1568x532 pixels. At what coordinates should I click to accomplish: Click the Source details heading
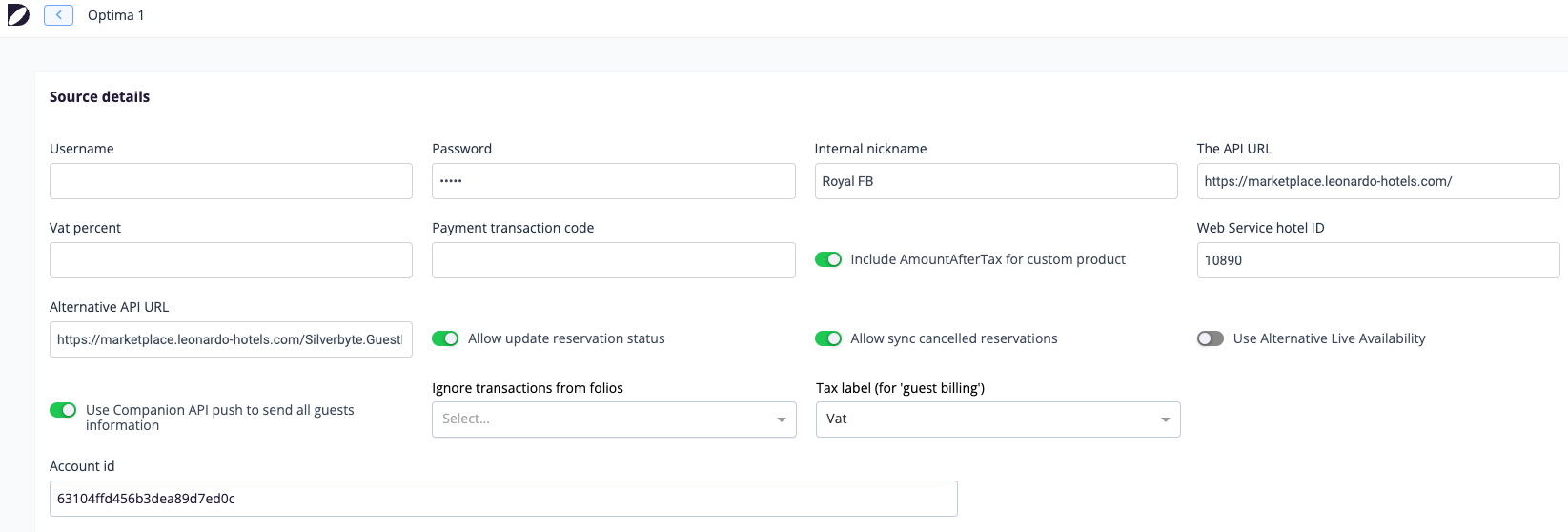click(99, 97)
